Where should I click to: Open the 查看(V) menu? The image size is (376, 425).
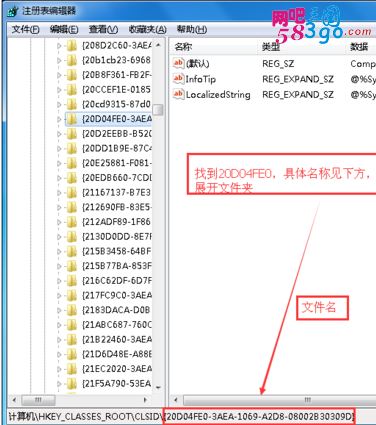[x=103, y=30]
